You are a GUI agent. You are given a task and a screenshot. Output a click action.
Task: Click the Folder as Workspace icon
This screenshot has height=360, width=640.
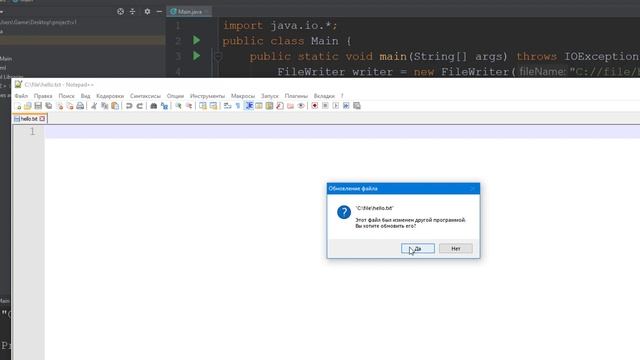tap(290, 106)
